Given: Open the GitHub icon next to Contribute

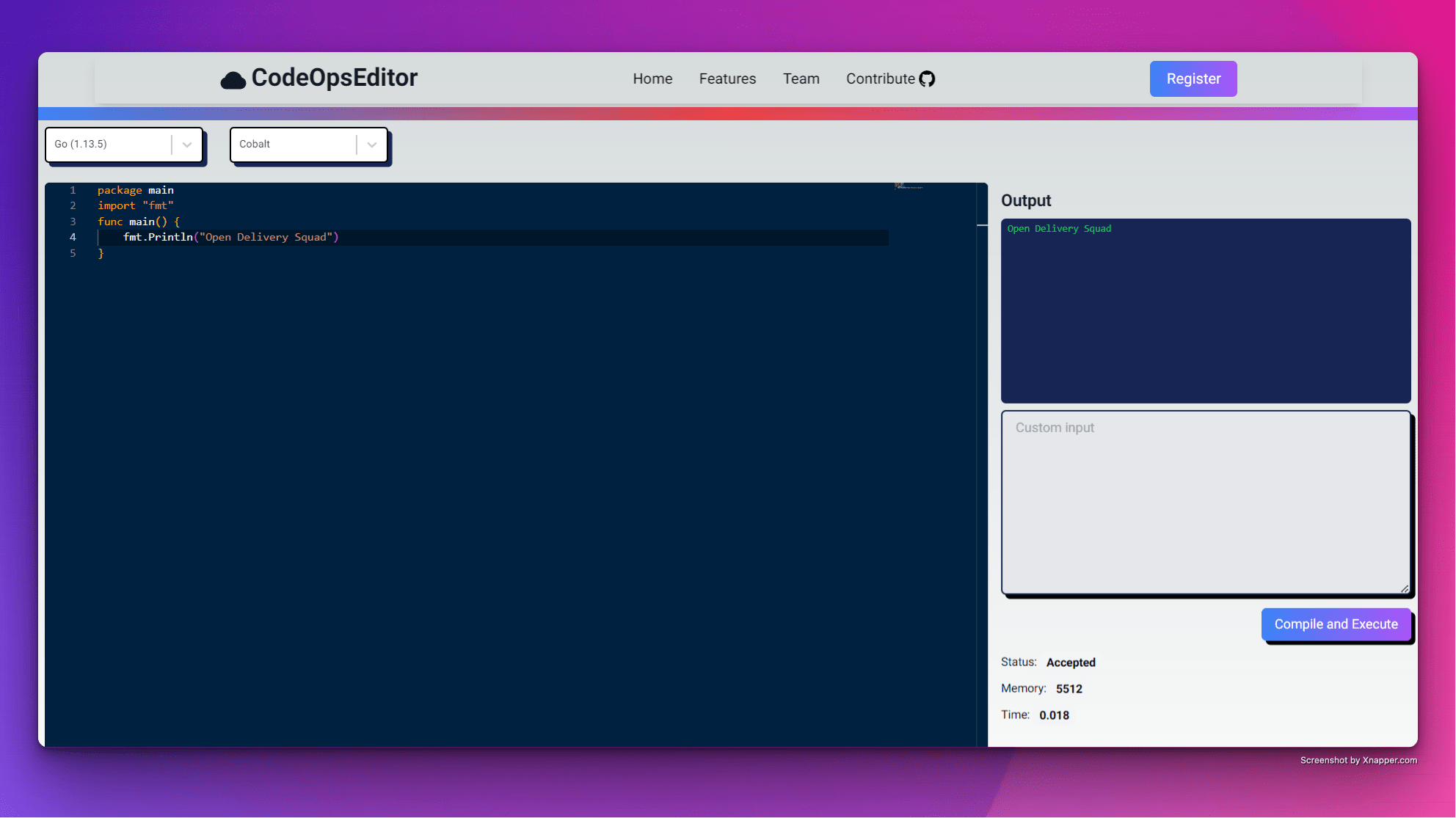Looking at the screenshot, I should tap(927, 79).
